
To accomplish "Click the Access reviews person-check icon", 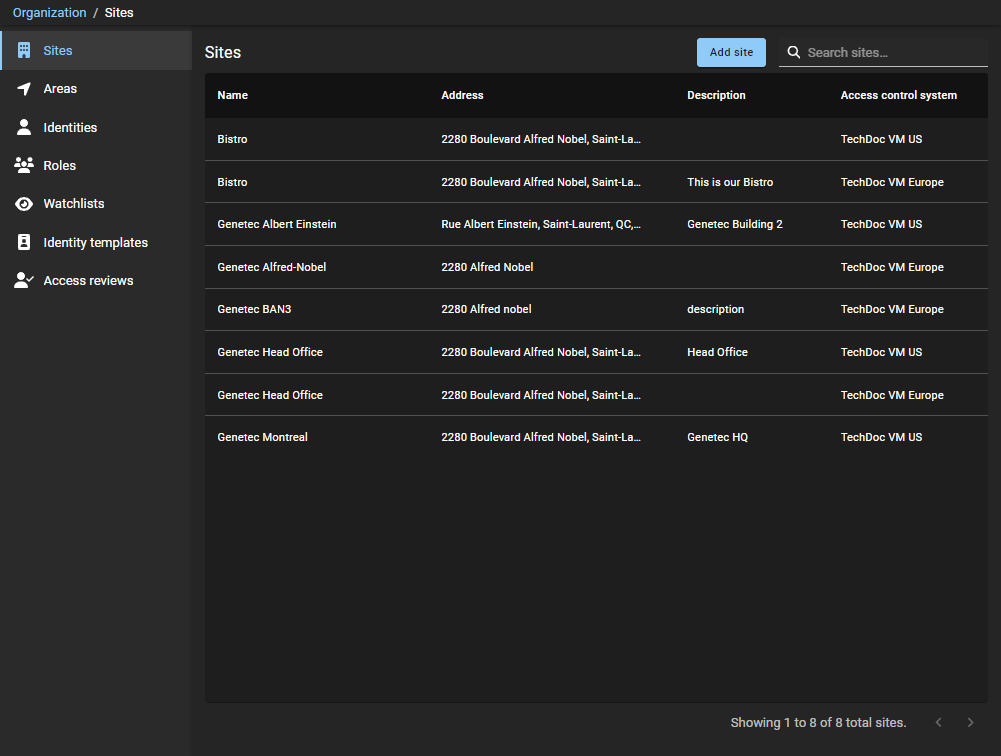I will [x=24, y=281].
